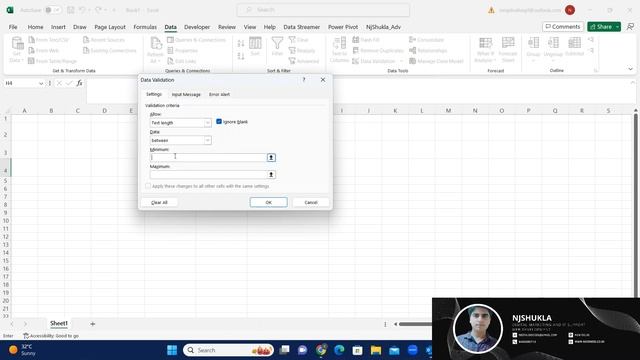
Task: Open the Share button dropdown arrow
Action: tap(618, 27)
